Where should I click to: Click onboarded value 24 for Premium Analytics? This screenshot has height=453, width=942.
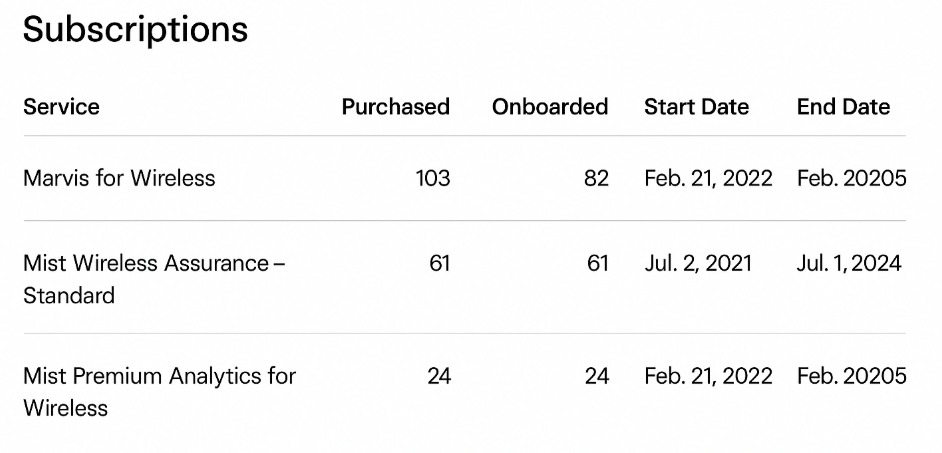[x=596, y=377]
